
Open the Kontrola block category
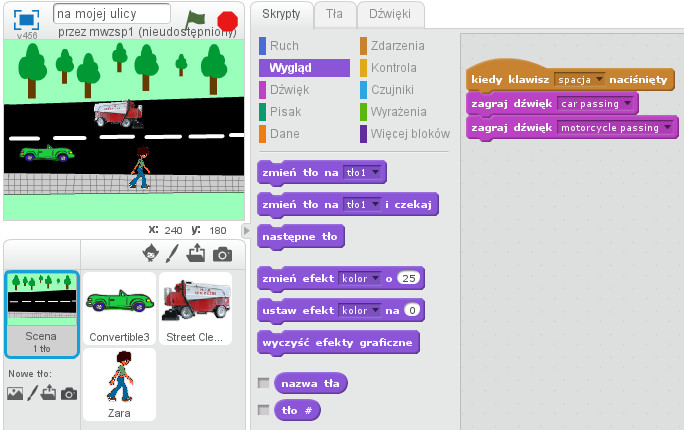pyautogui.click(x=388, y=68)
